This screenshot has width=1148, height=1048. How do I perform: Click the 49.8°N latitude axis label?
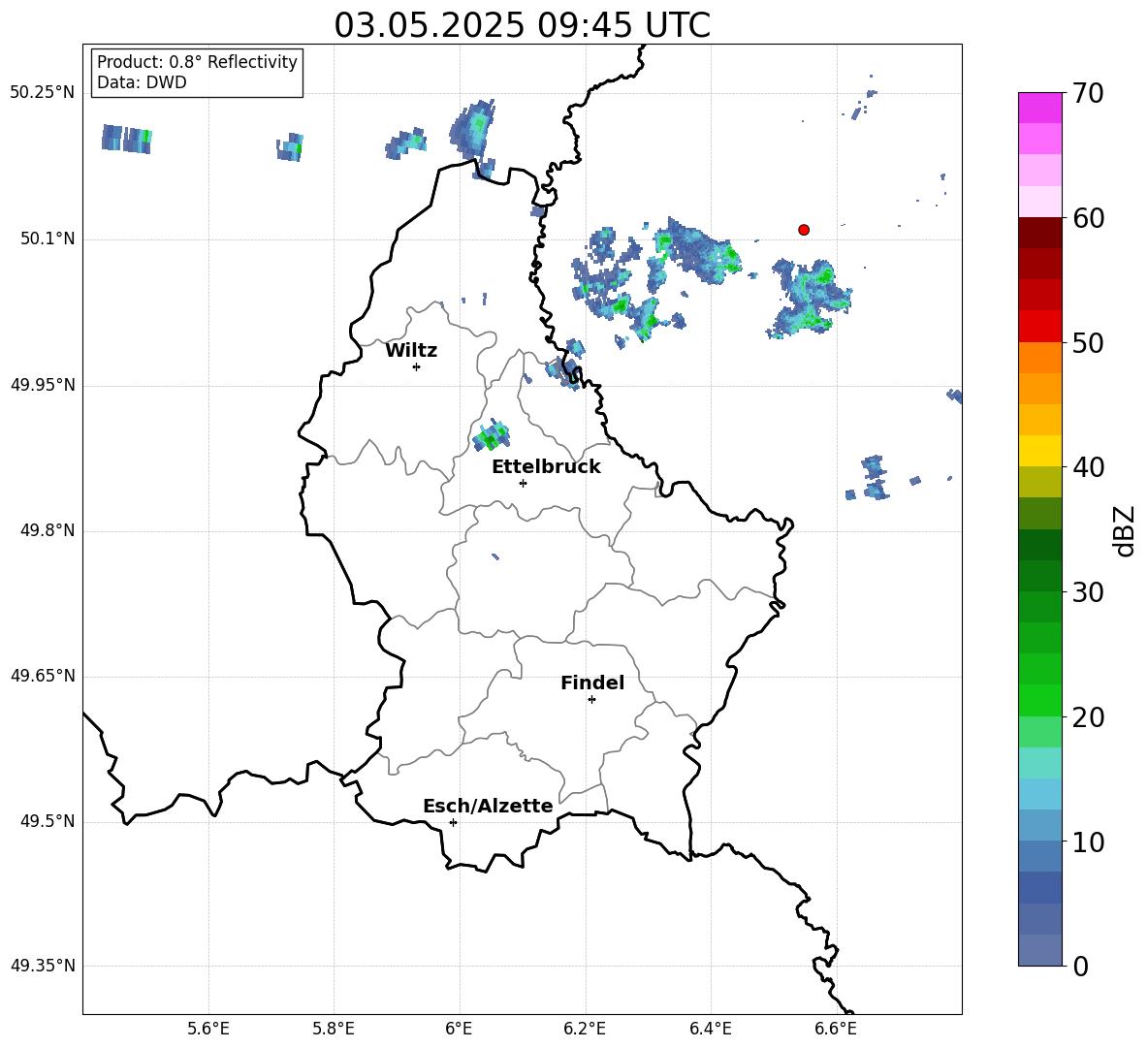point(48,530)
